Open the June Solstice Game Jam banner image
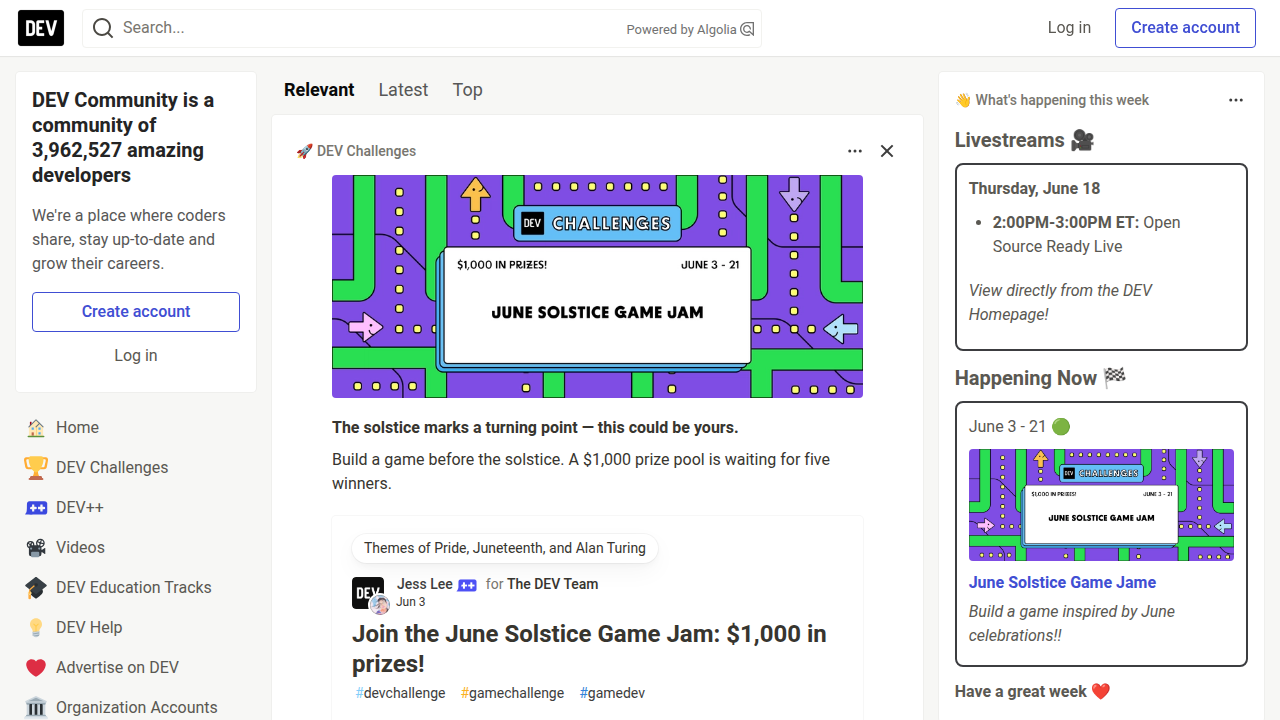The width and height of the screenshot is (1280, 720). [x=597, y=287]
